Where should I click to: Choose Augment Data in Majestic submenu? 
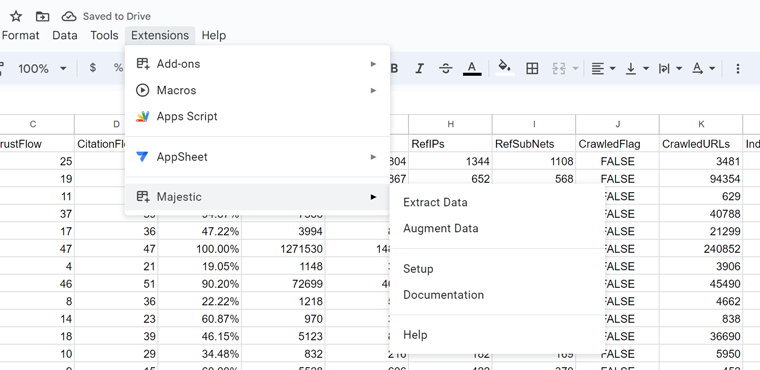497,228
